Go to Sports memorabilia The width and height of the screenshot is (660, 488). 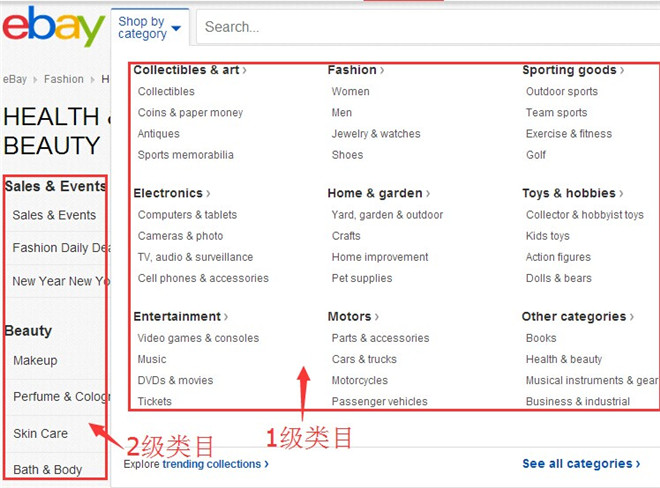[x=186, y=155]
